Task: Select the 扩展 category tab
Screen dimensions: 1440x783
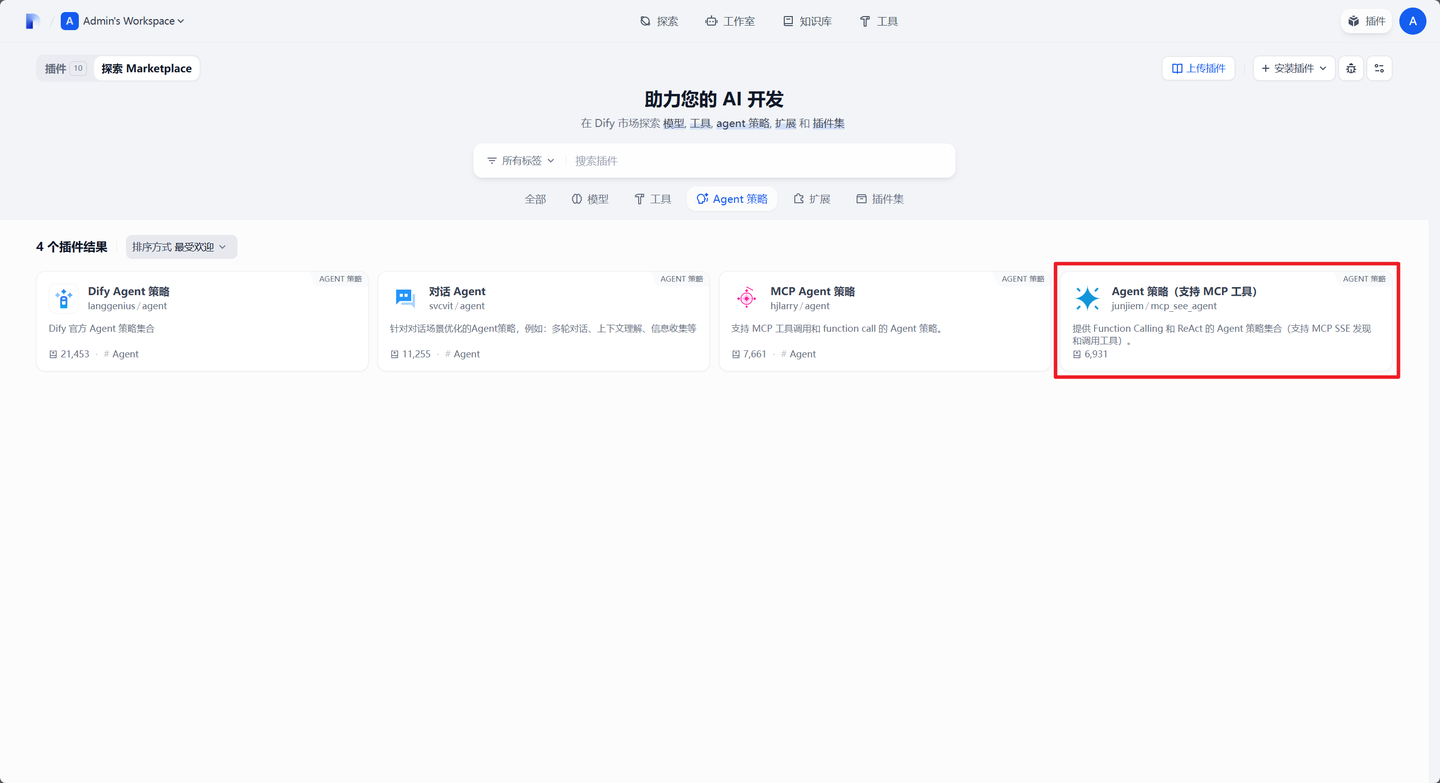Action: pos(812,199)
